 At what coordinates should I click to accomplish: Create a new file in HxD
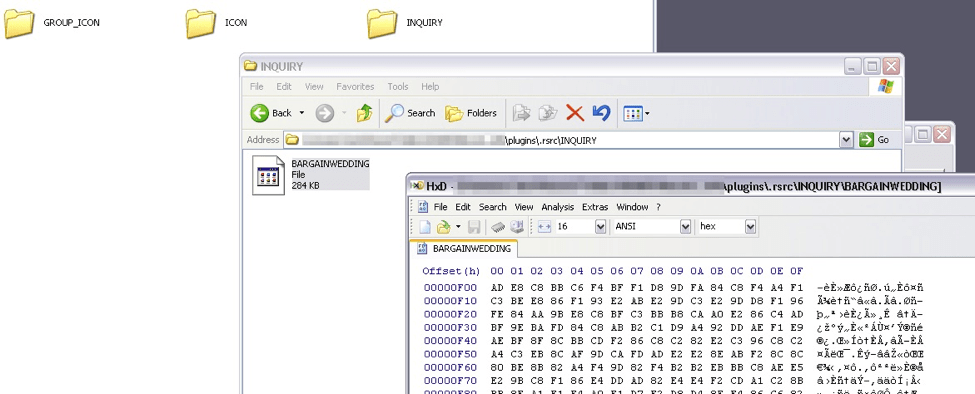pos(425,227)
